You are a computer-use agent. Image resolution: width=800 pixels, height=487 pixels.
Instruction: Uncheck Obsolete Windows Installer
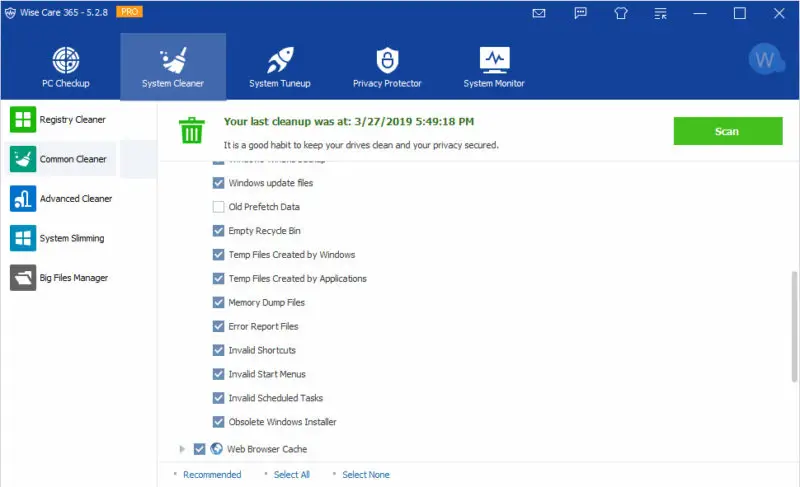218,422
